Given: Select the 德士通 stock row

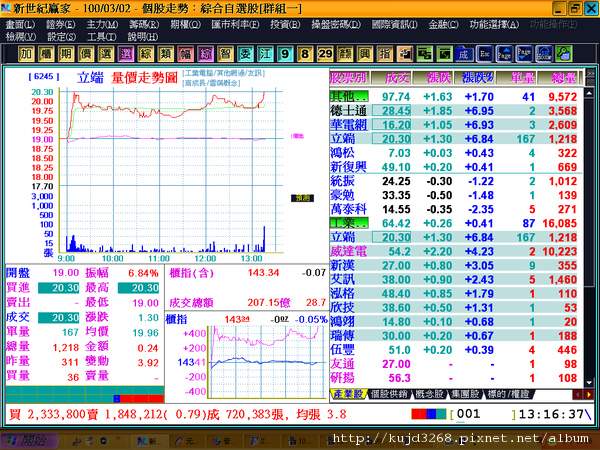Looking at the screenshot, I should pos(456,111).
